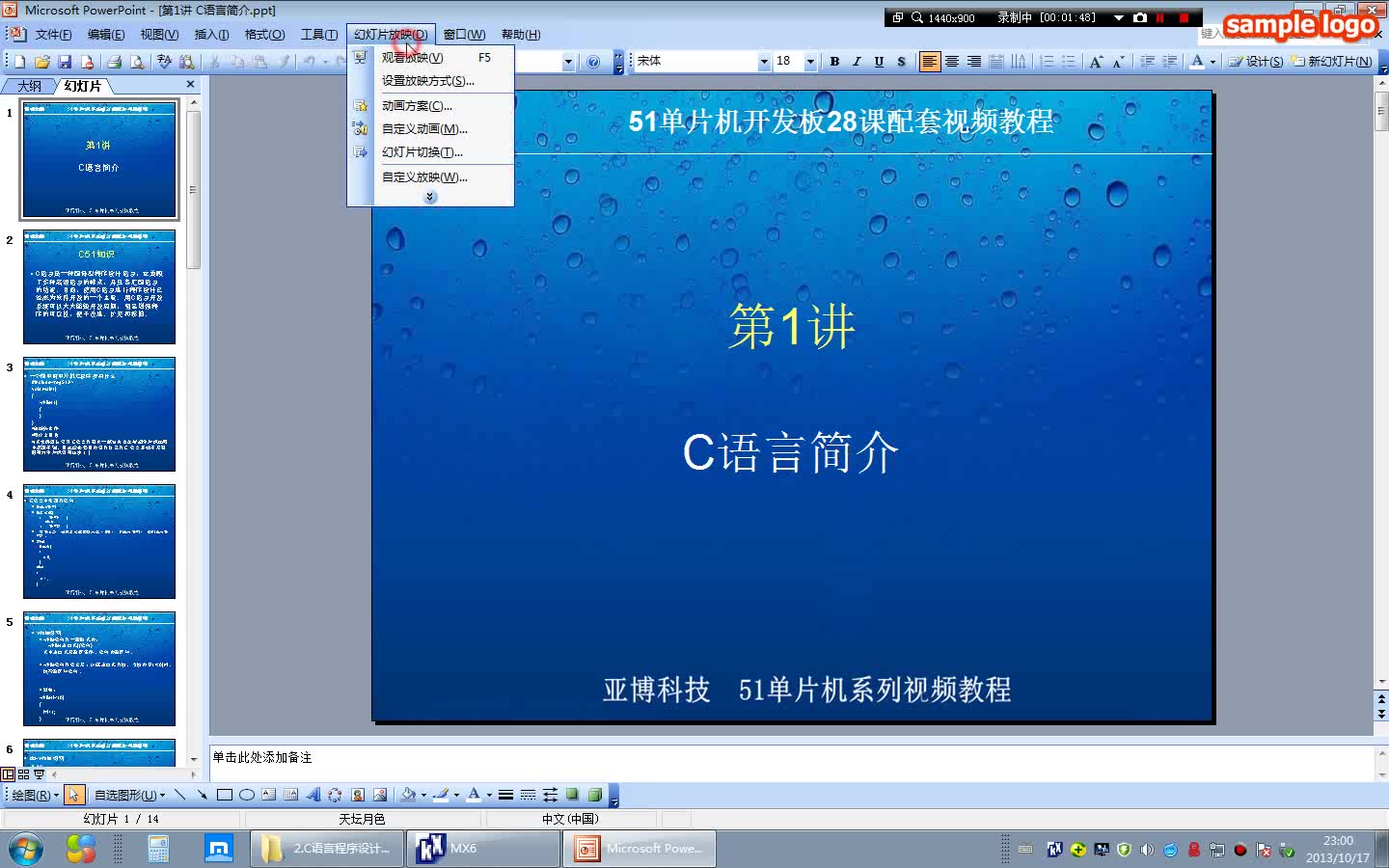Insert WordArt from the drawing toolbar

point(313,795)
